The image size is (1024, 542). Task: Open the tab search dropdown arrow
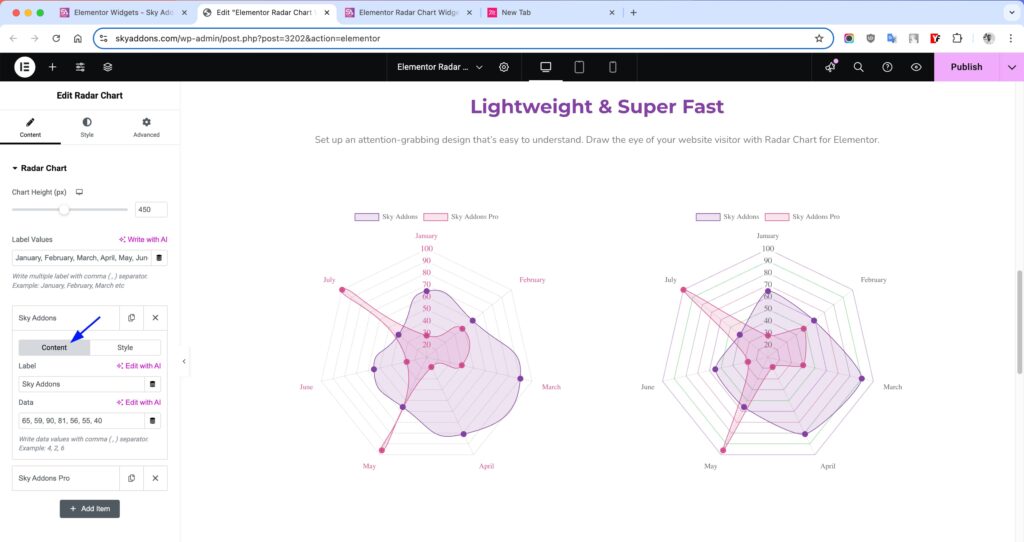pos(1012,12)
